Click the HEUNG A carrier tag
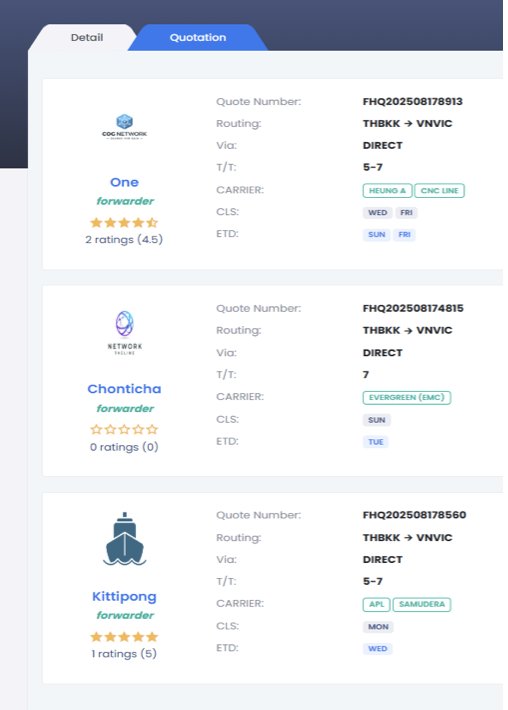Screen dimensions: 508x710 point(387,191)
